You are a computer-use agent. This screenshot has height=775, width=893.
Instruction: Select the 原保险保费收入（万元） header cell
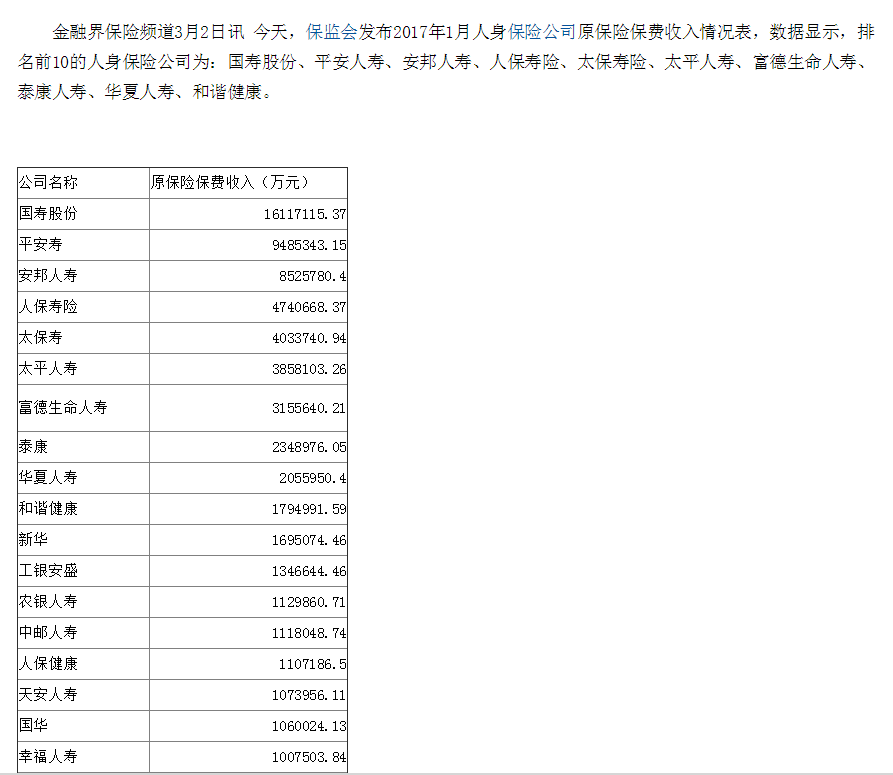[248, 183]
